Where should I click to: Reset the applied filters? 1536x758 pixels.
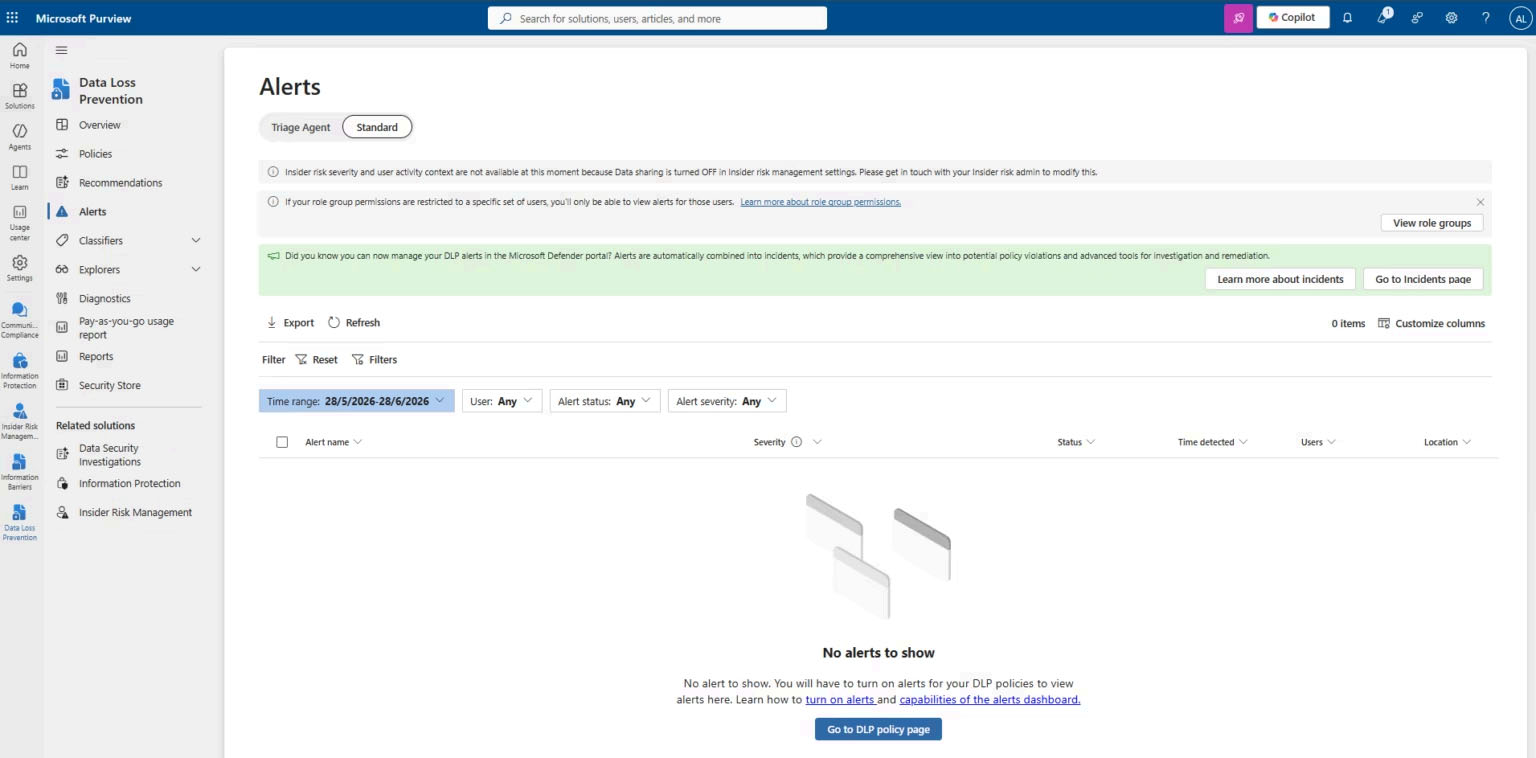316,360
